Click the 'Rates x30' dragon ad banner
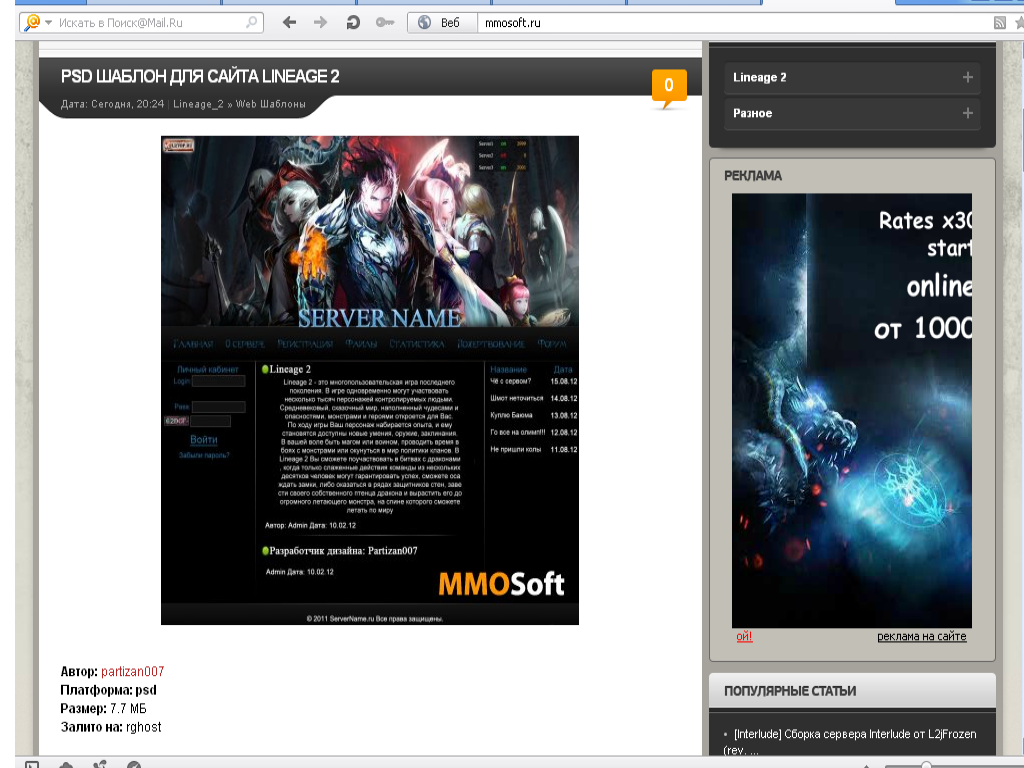 coord(852,410)
